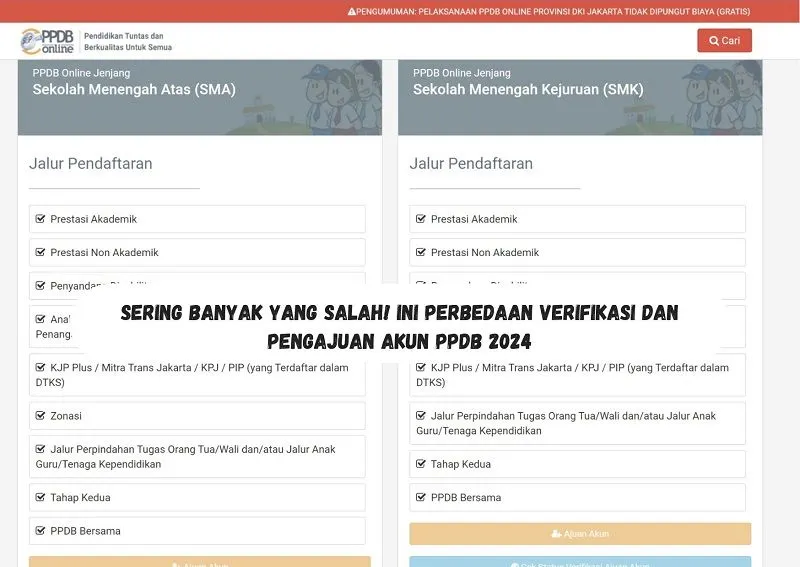Select SMA Prestasi Akademik check icon
Viewport: 800px width, 567px height.
coord(40,218)
